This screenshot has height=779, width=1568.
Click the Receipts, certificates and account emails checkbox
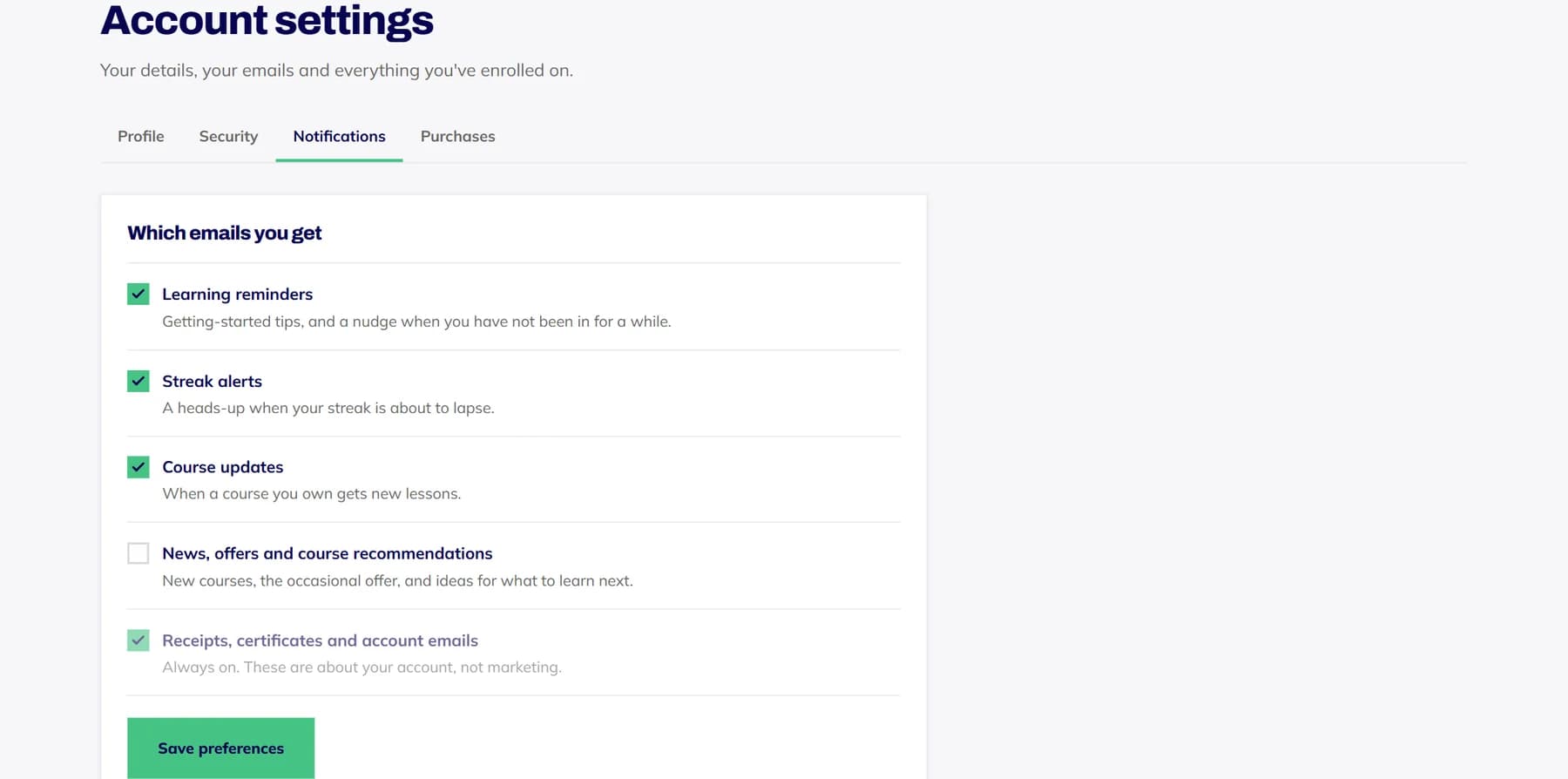138,640
